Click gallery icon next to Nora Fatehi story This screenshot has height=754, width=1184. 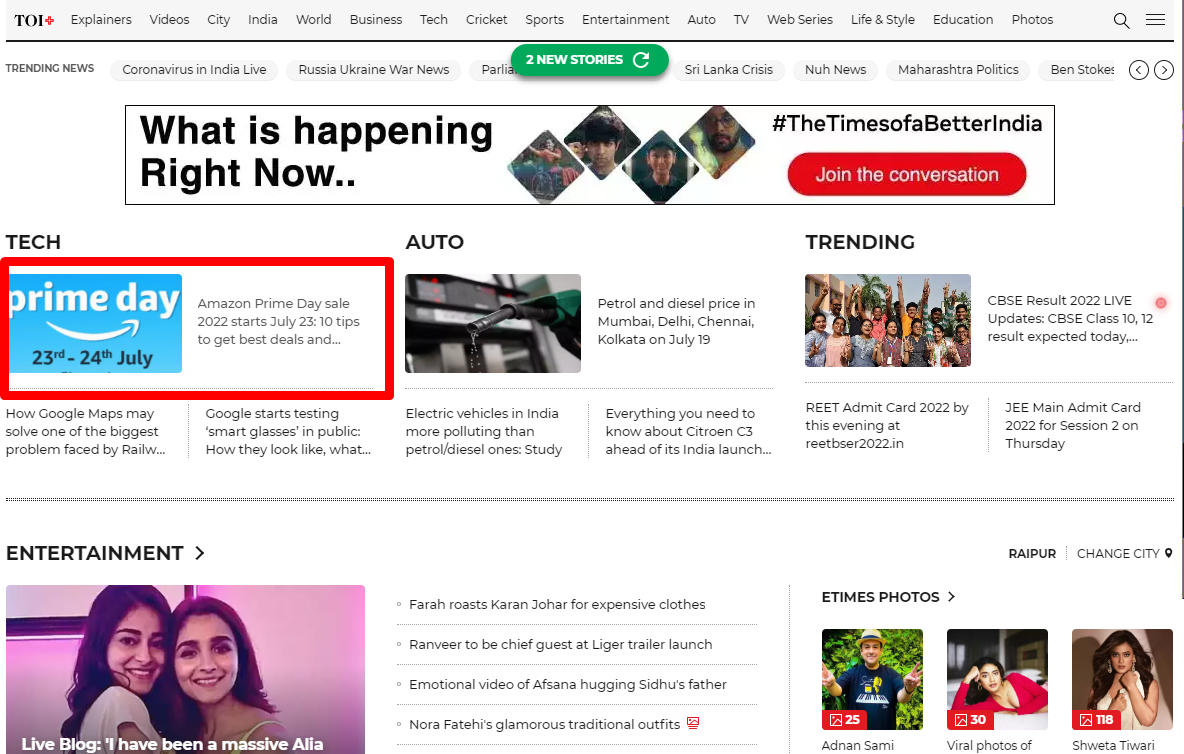pyautogui.click(x=692, y=723)
